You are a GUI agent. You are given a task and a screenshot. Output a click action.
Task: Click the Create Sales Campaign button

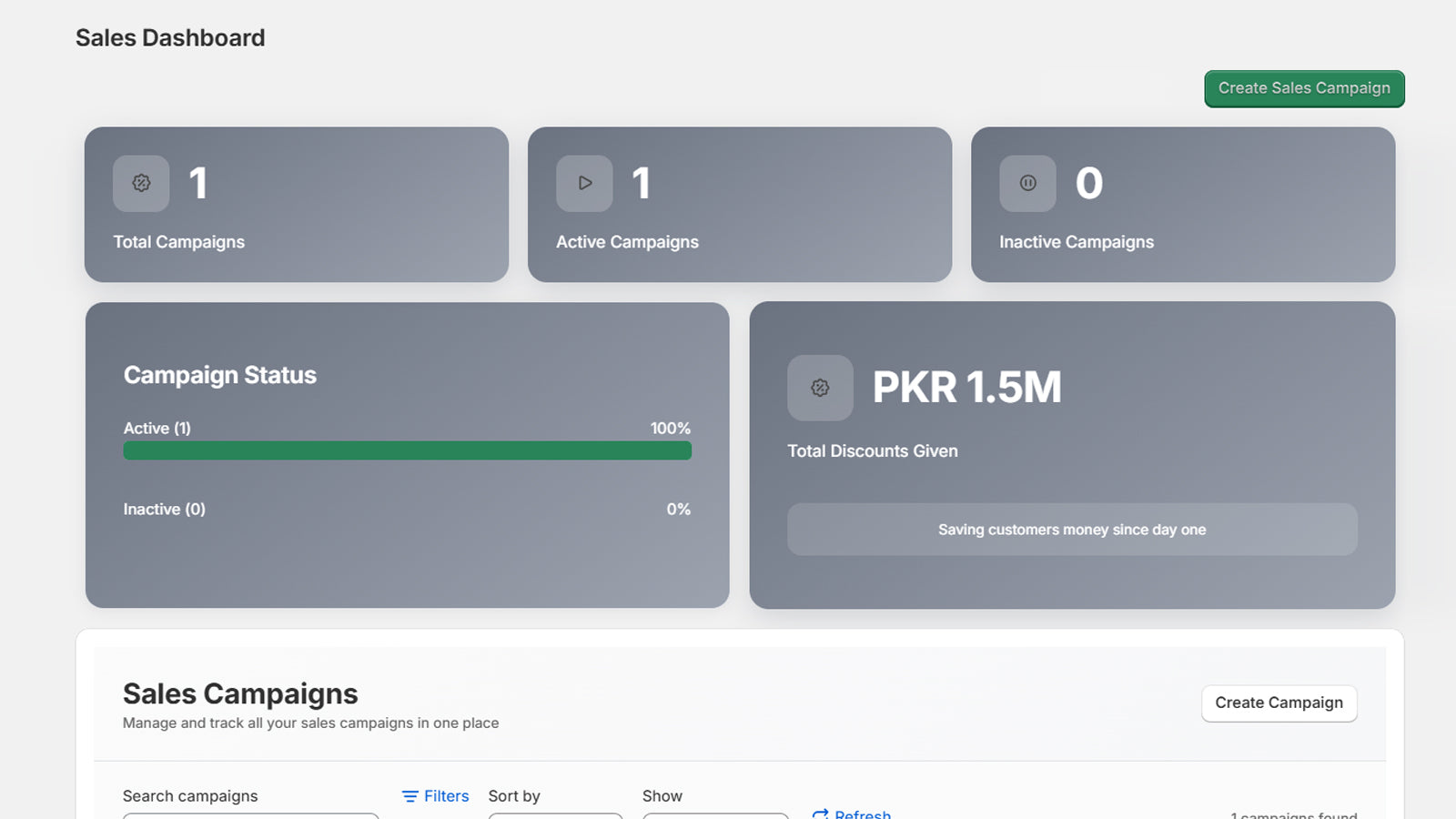tap(1303, 88)
